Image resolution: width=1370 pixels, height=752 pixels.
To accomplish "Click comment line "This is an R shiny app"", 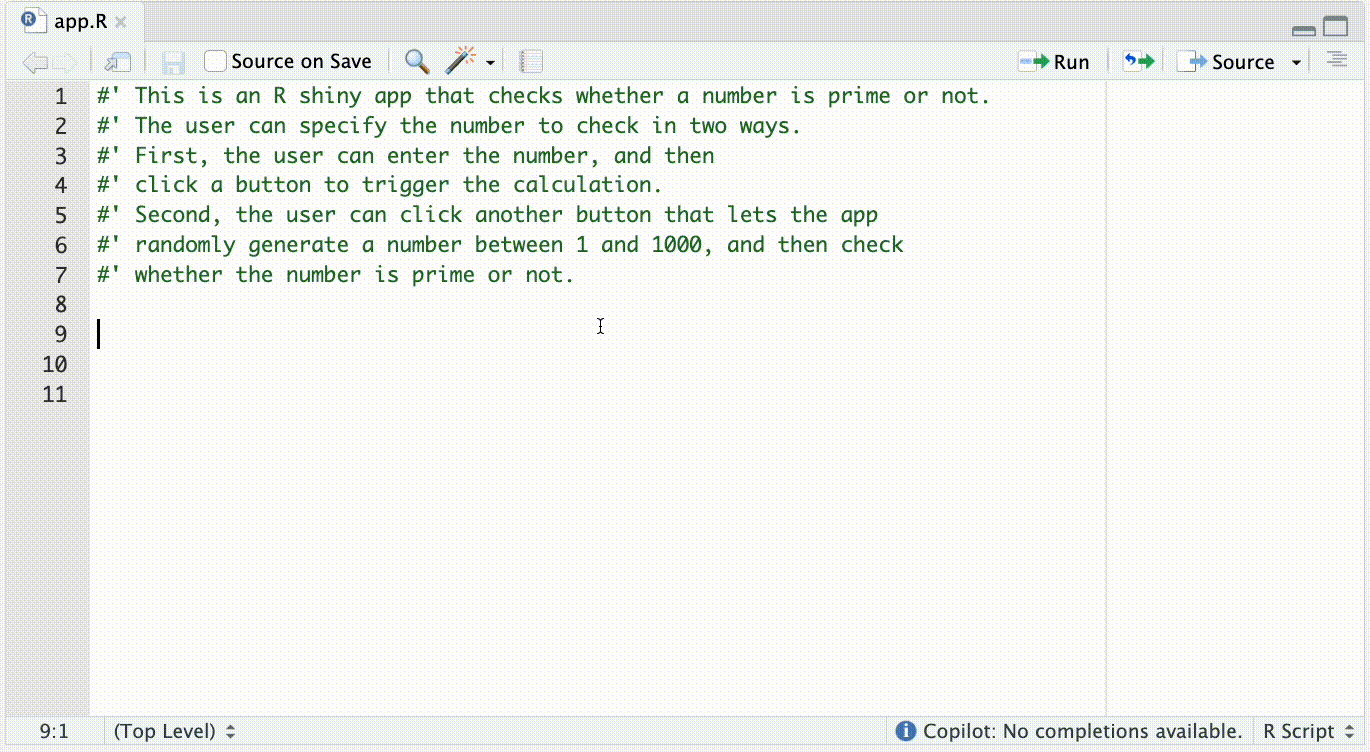I will pyautogui.click(x=543, y=96).
